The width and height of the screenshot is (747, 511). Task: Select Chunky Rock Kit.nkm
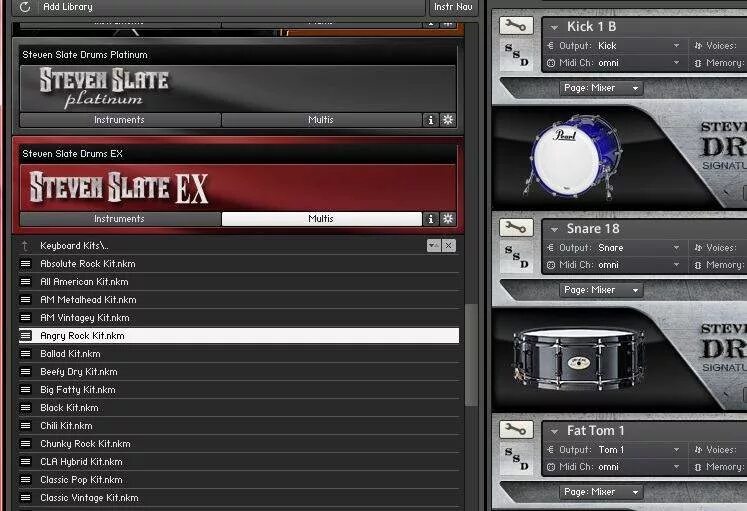(239, 443)
